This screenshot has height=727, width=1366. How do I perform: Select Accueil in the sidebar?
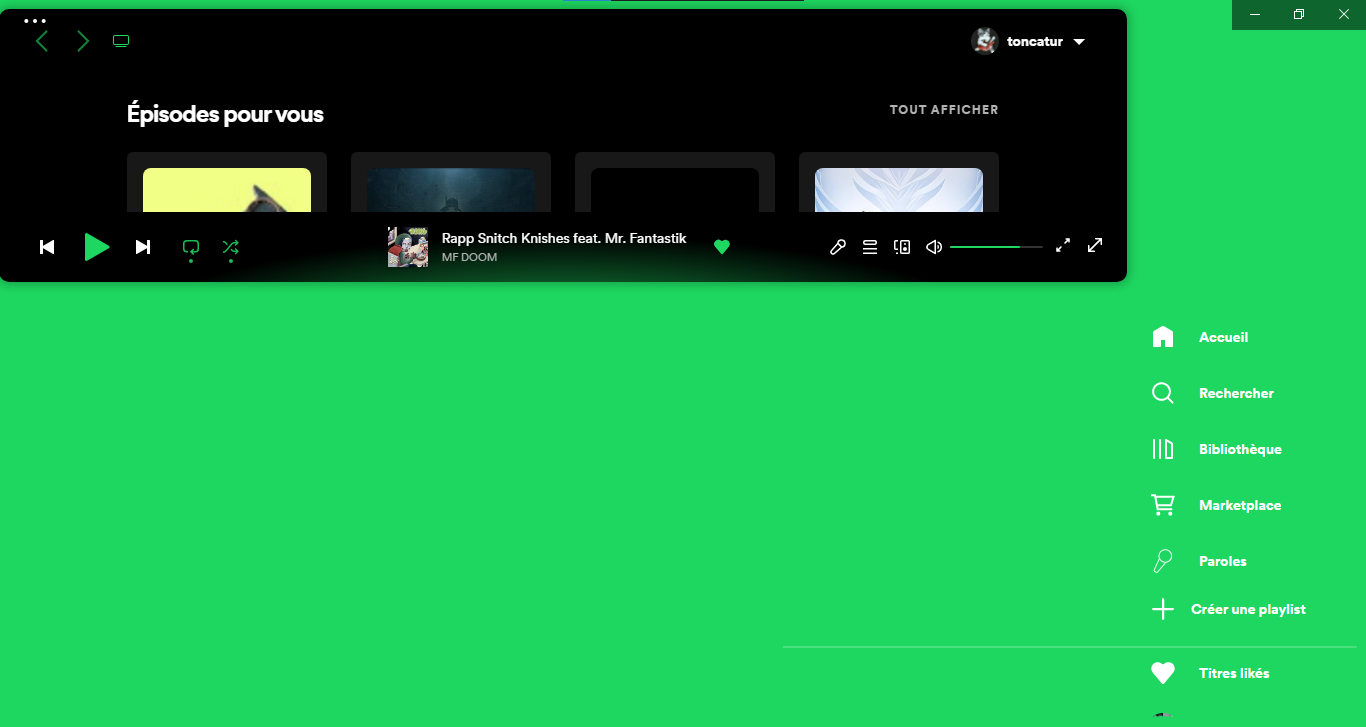(1224, 337)
